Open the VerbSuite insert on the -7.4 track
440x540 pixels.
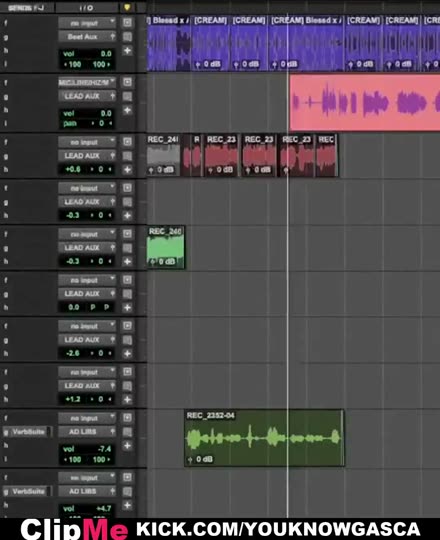[28, 432]
